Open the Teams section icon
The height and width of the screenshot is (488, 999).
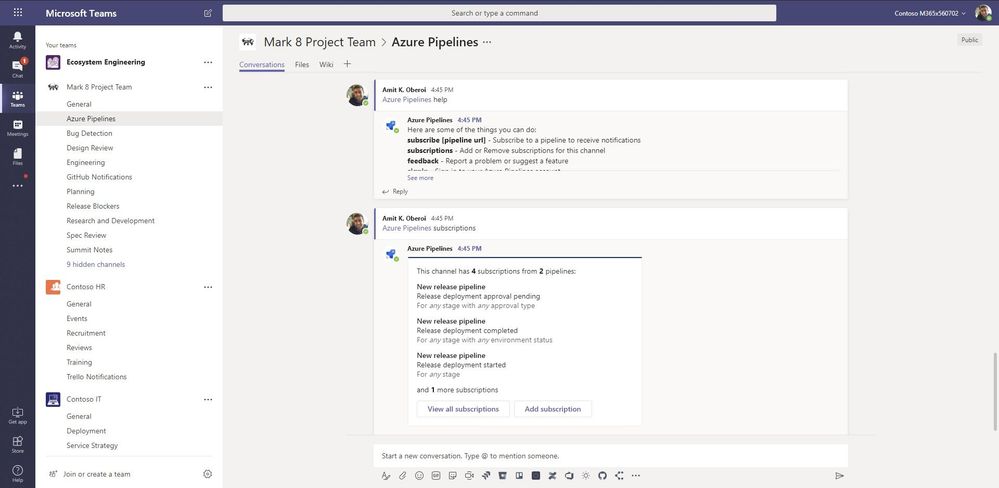[17, 98]
